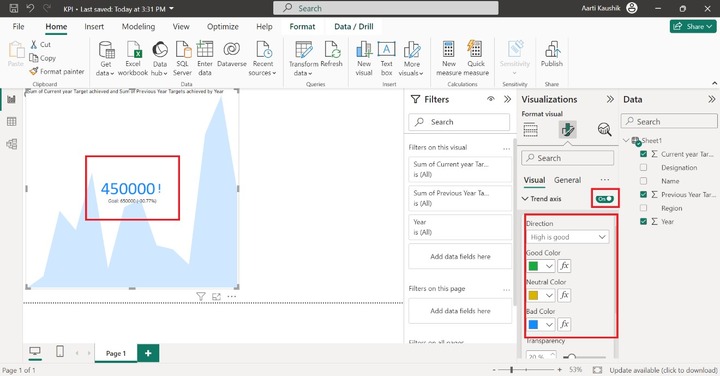Click the blue Bad Color swatch
720x376 pixels.
533,325
